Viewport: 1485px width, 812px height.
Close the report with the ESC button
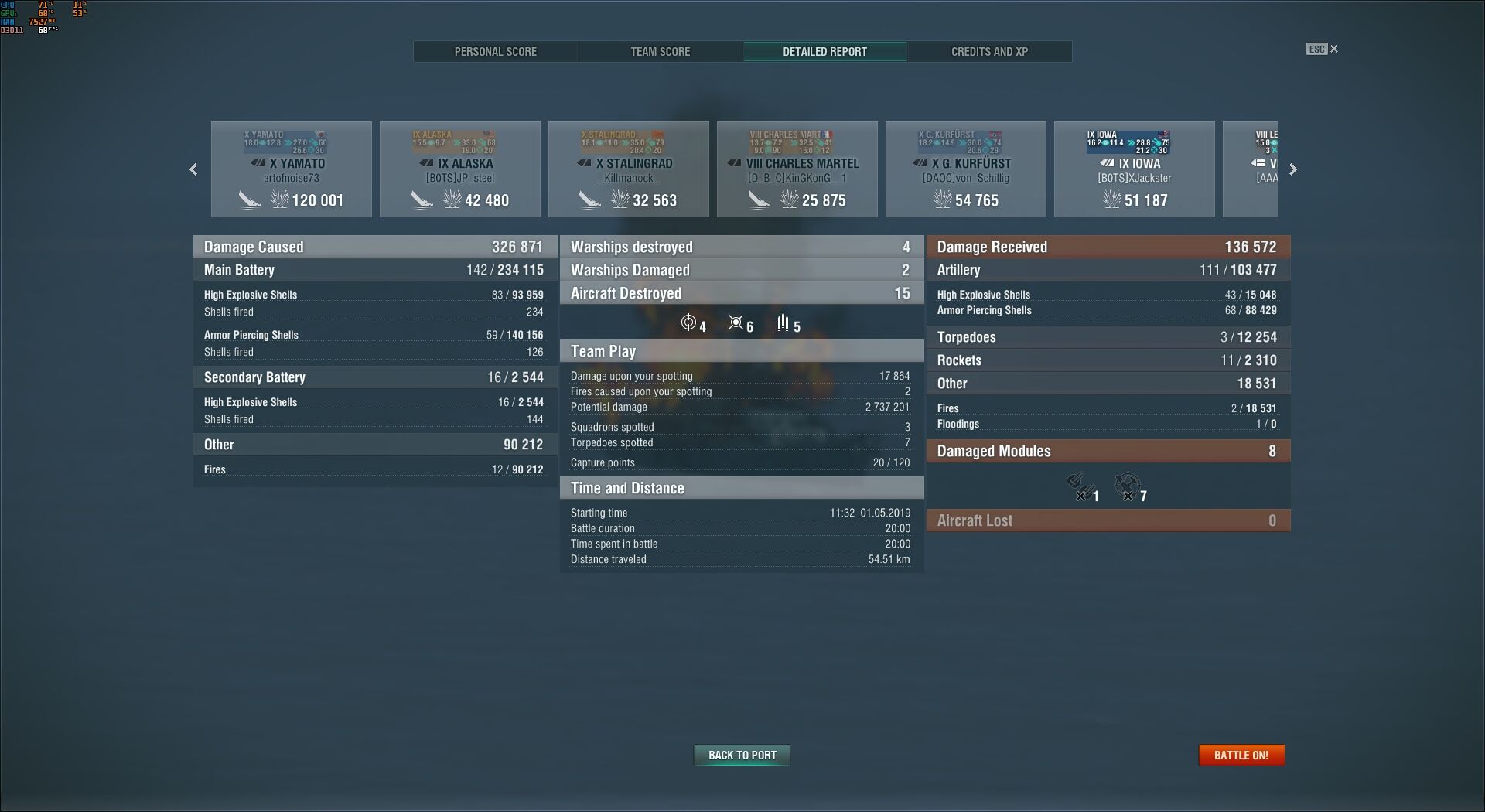(x=1323, y=49)
